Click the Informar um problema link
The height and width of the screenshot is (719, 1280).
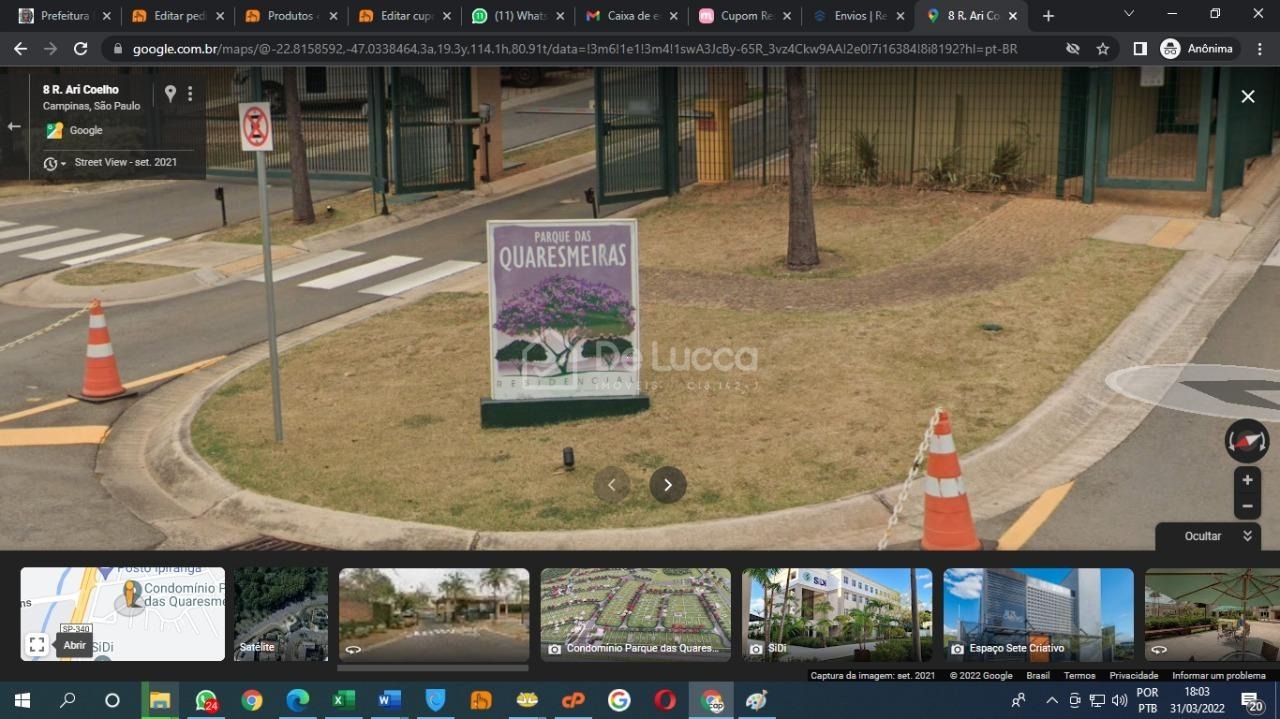pos(1218,676)
